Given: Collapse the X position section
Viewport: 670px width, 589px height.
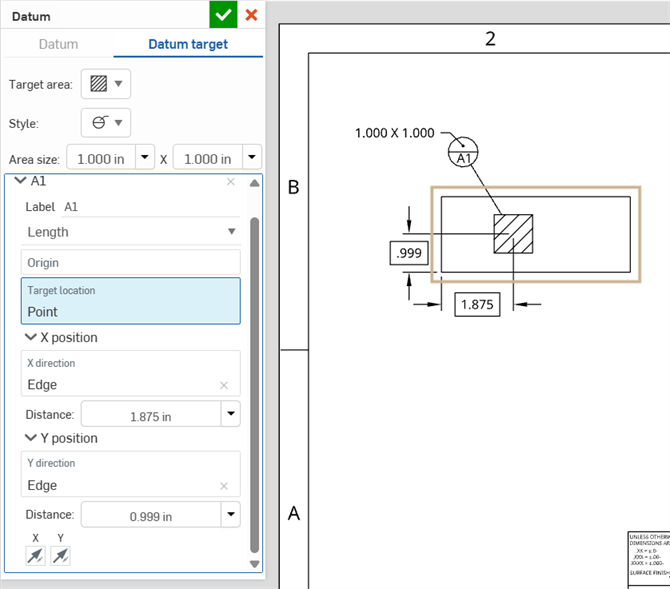Looking at the screenshot, I should 29,338.
